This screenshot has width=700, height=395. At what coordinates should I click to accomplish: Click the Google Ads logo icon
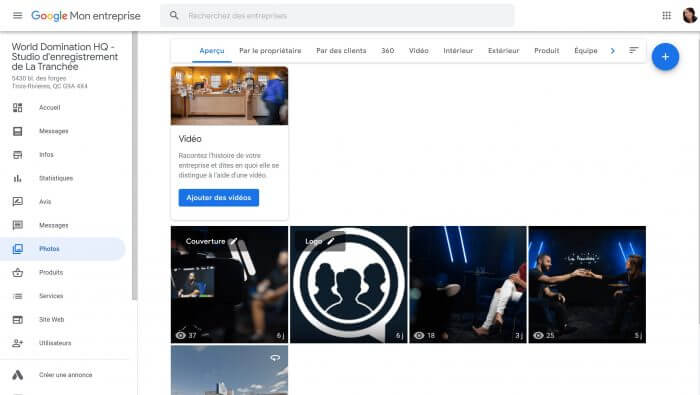coord(17,375)
